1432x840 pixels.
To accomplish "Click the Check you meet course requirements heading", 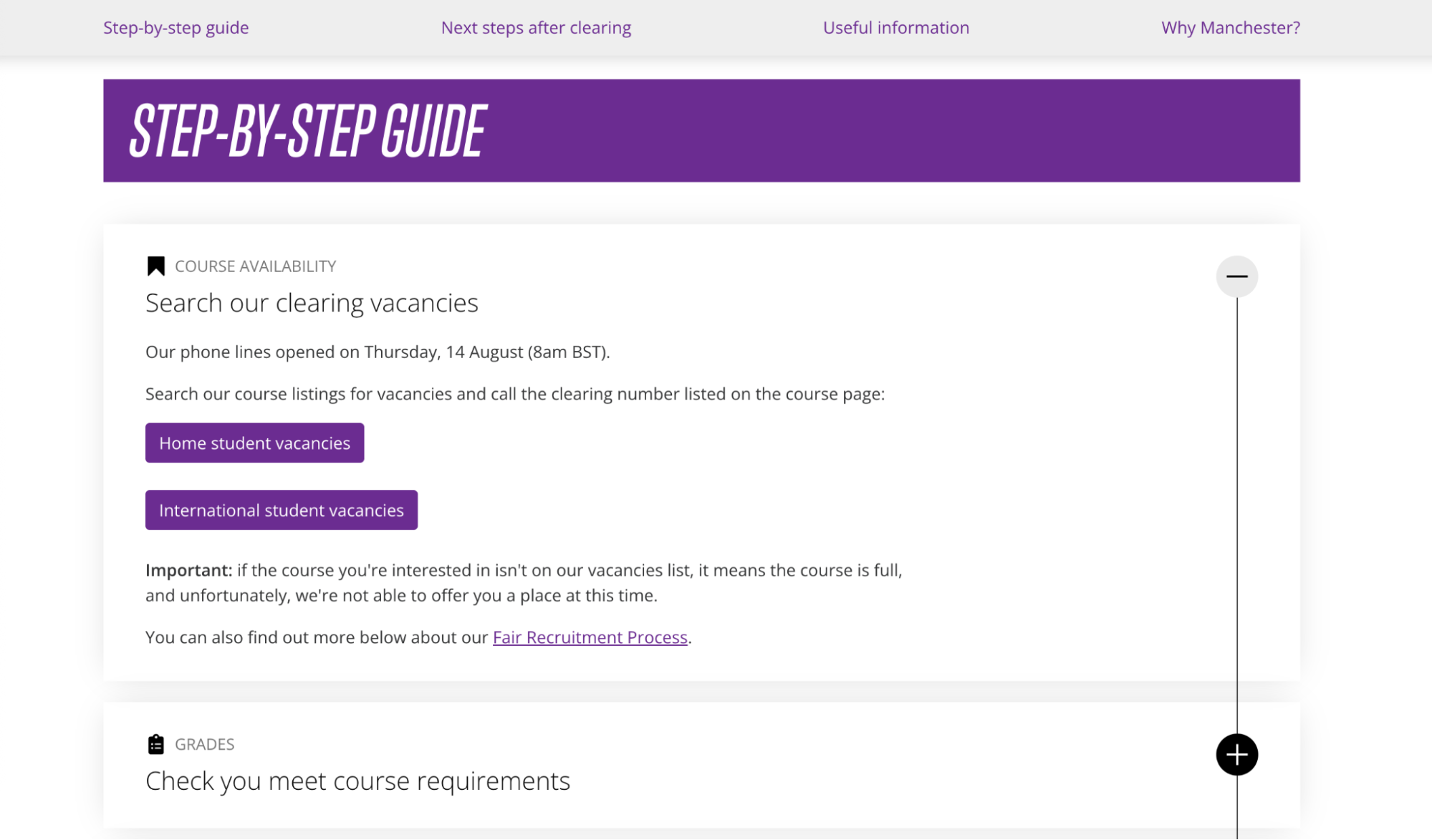I will click(x=357, y=781).
